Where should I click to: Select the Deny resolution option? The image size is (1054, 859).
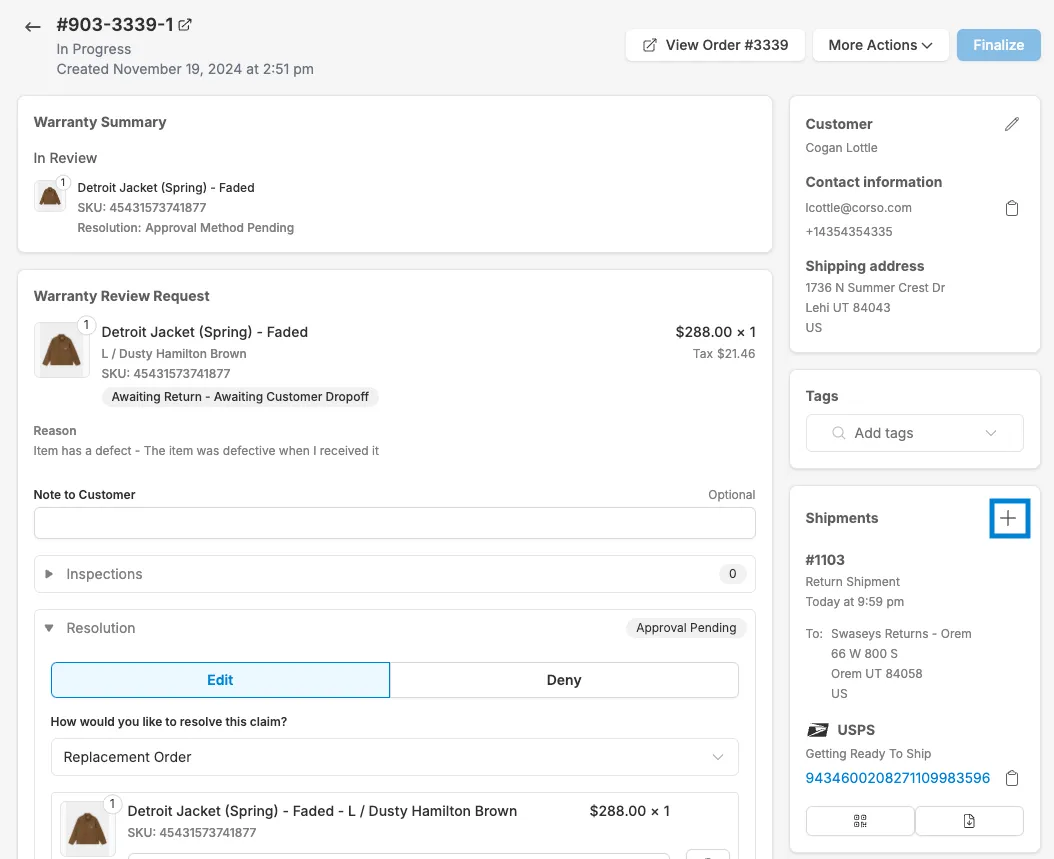pyautogui.click(x=564, y=679)
